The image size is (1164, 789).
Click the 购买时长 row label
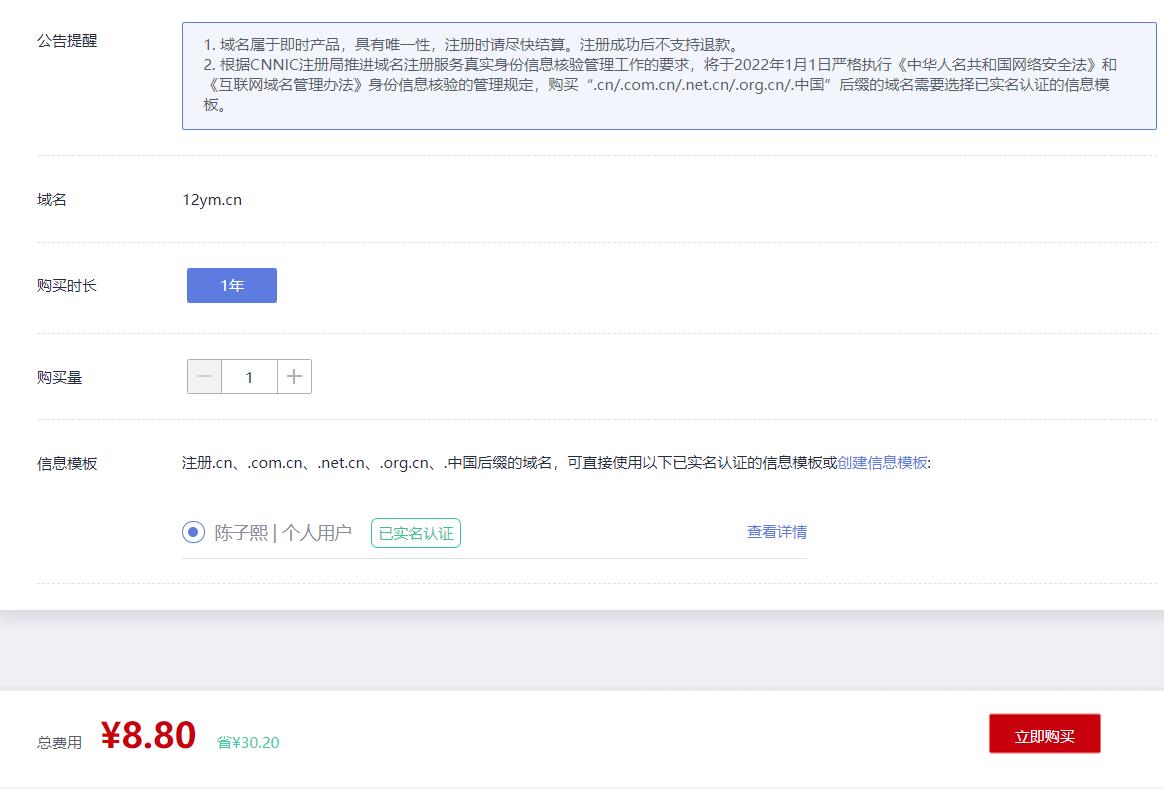tap(67, 286)
